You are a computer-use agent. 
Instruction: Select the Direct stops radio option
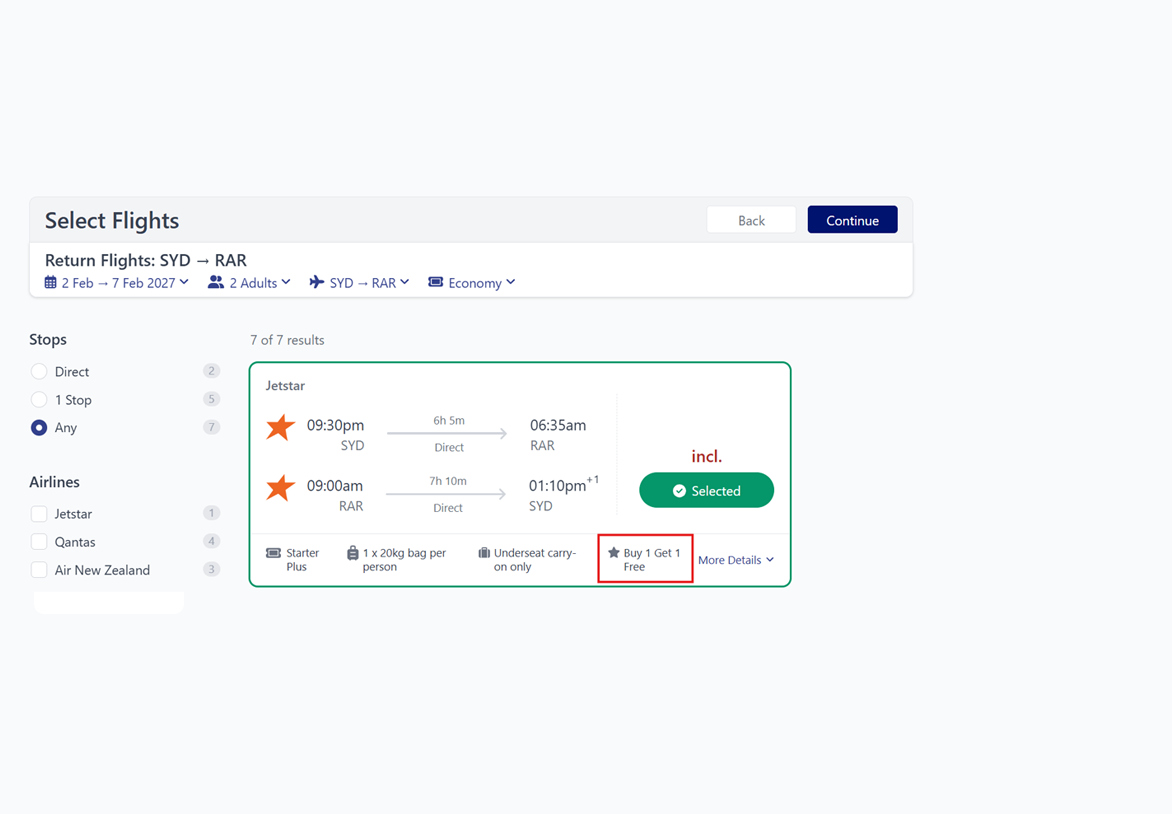(x=39, y=371)
